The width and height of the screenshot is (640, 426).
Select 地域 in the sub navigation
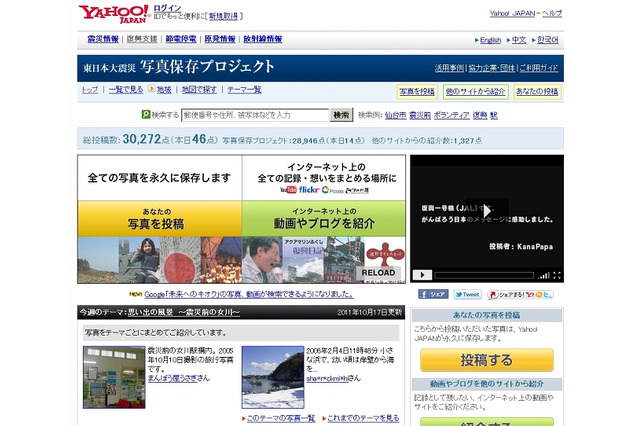[164, 89]
